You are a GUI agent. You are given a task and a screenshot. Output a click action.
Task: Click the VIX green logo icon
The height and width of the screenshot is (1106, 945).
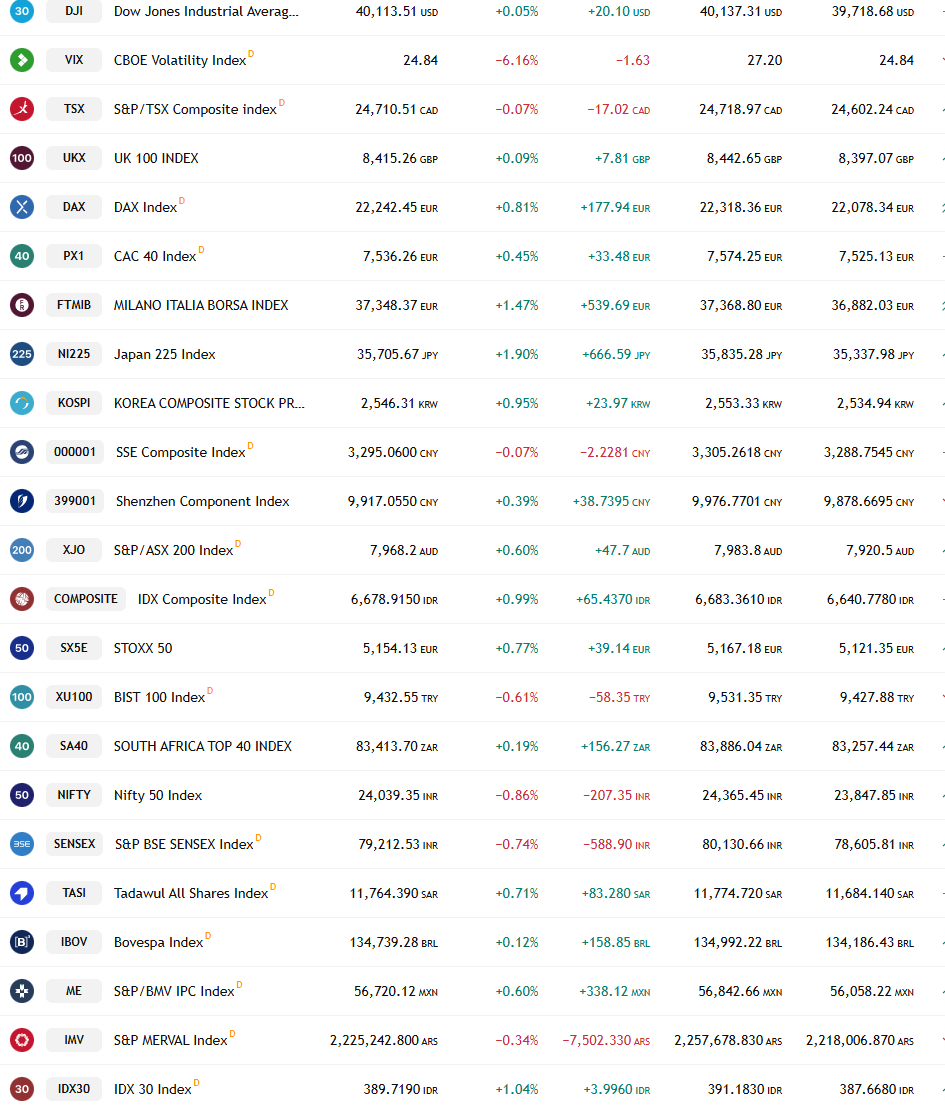pyautogui.click(x=22, y=60)
